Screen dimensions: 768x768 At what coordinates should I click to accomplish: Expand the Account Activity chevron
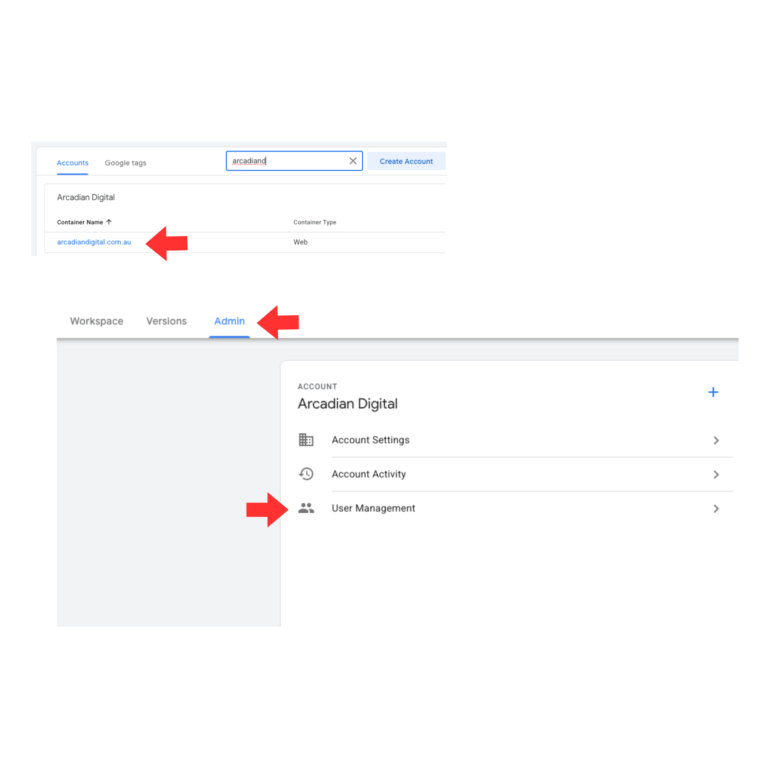(716, 474)
